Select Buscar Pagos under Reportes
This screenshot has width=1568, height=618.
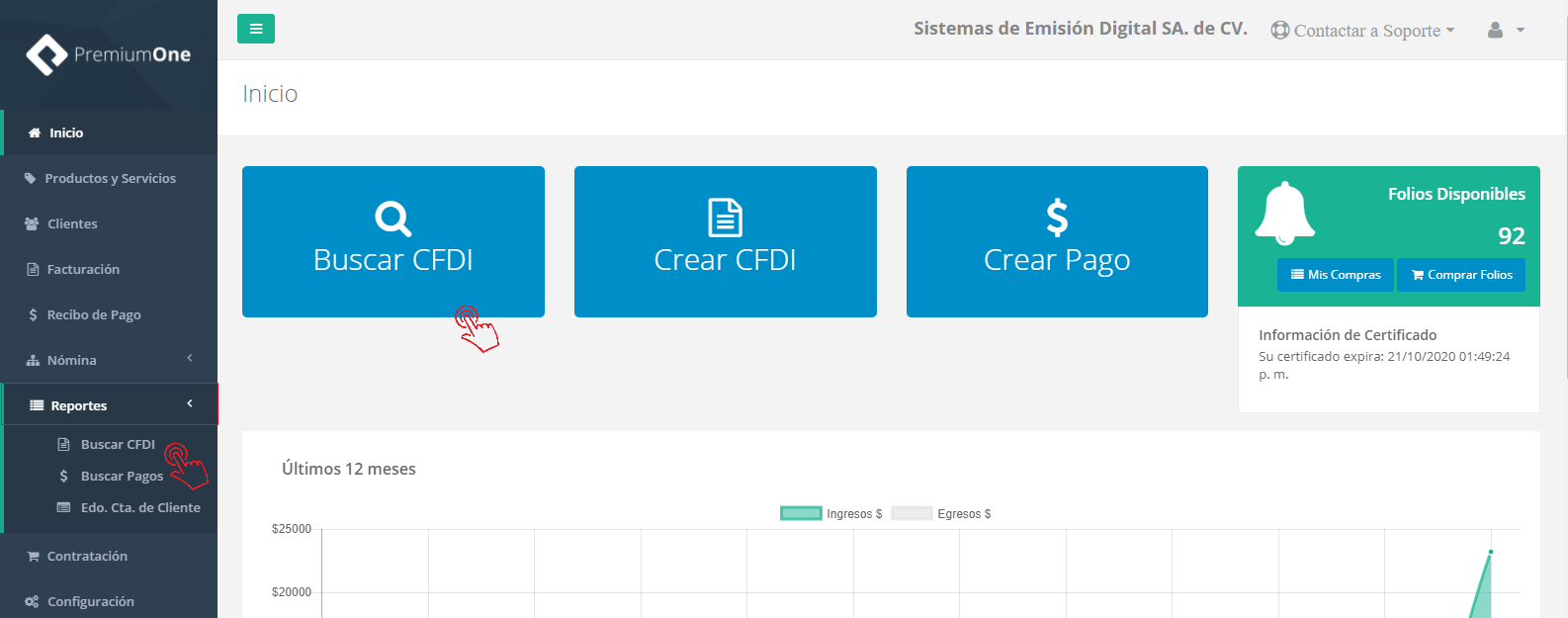pos(122,476)
